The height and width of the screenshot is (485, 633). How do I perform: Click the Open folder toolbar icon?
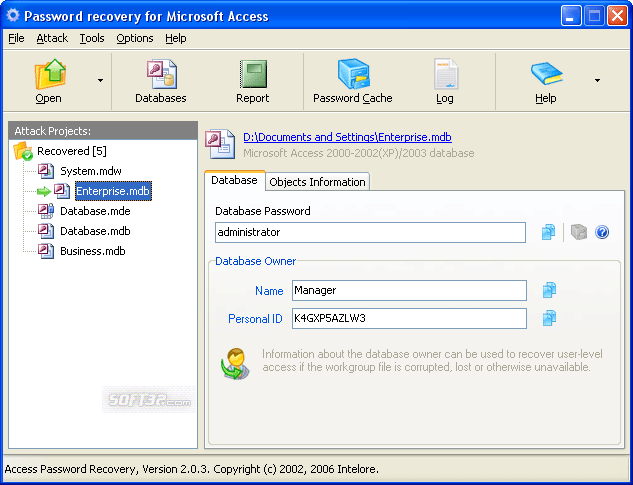click(x=50, y=74)
